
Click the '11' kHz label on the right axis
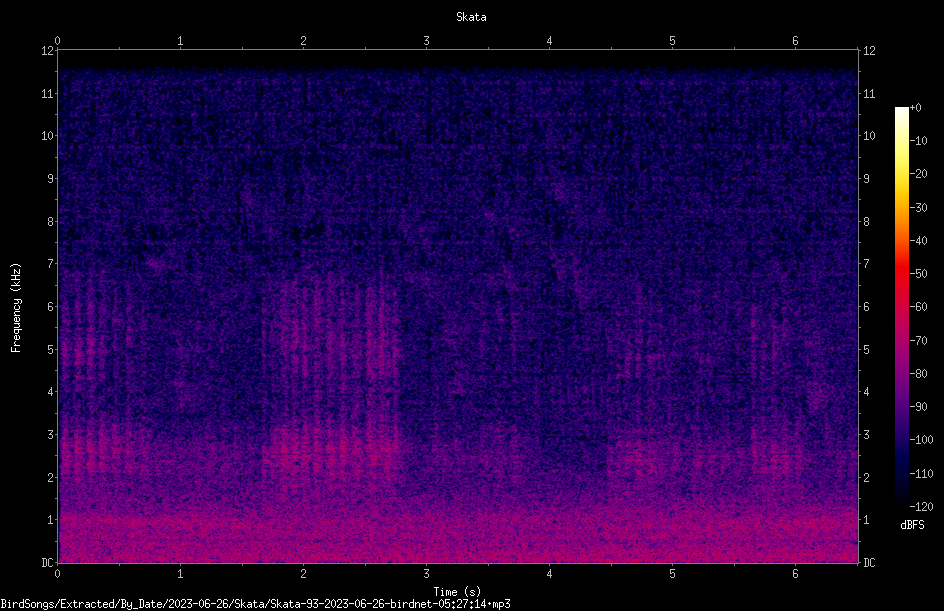click(869, 93)
